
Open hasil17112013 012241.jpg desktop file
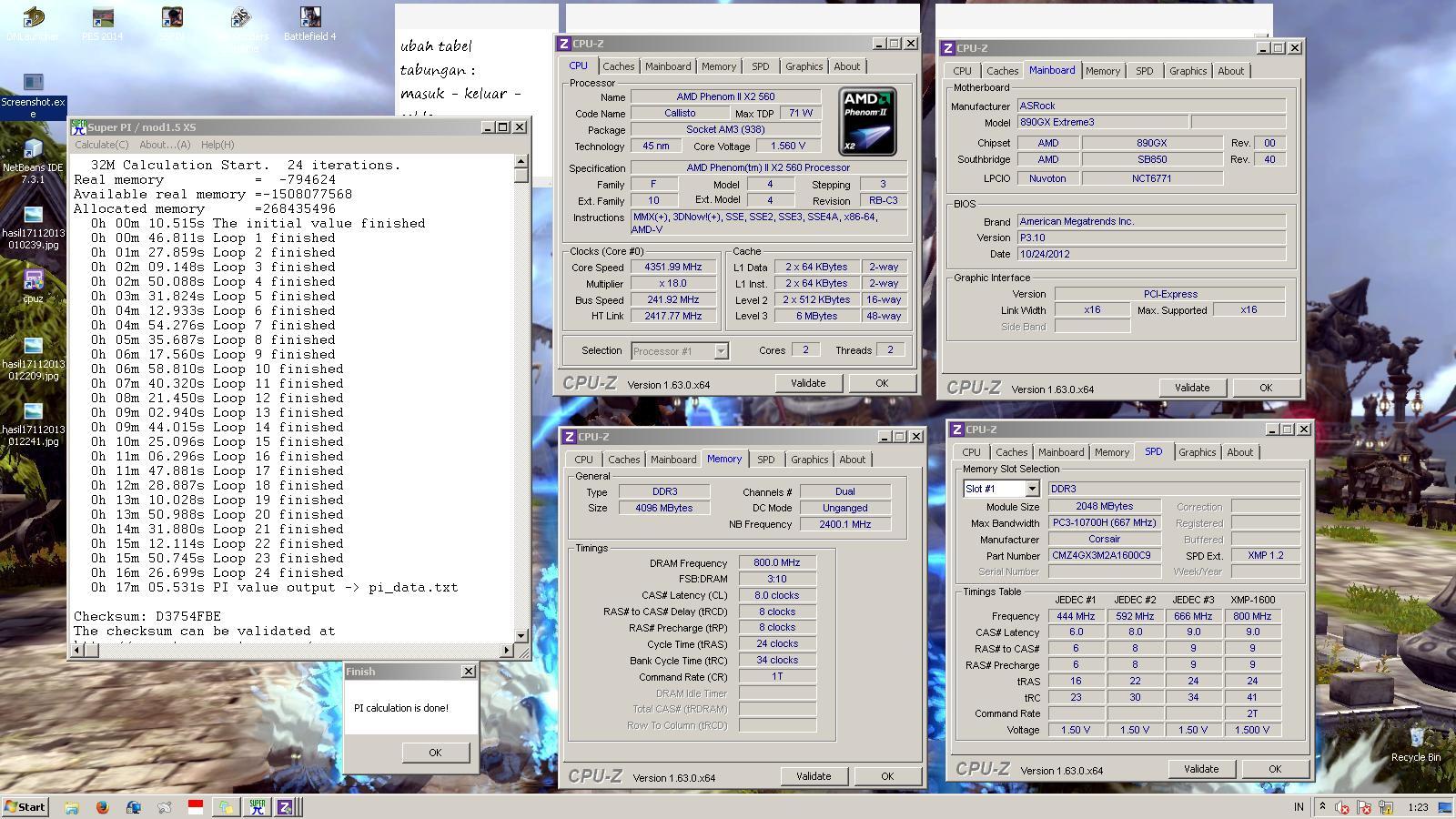(x=33, y=424)
